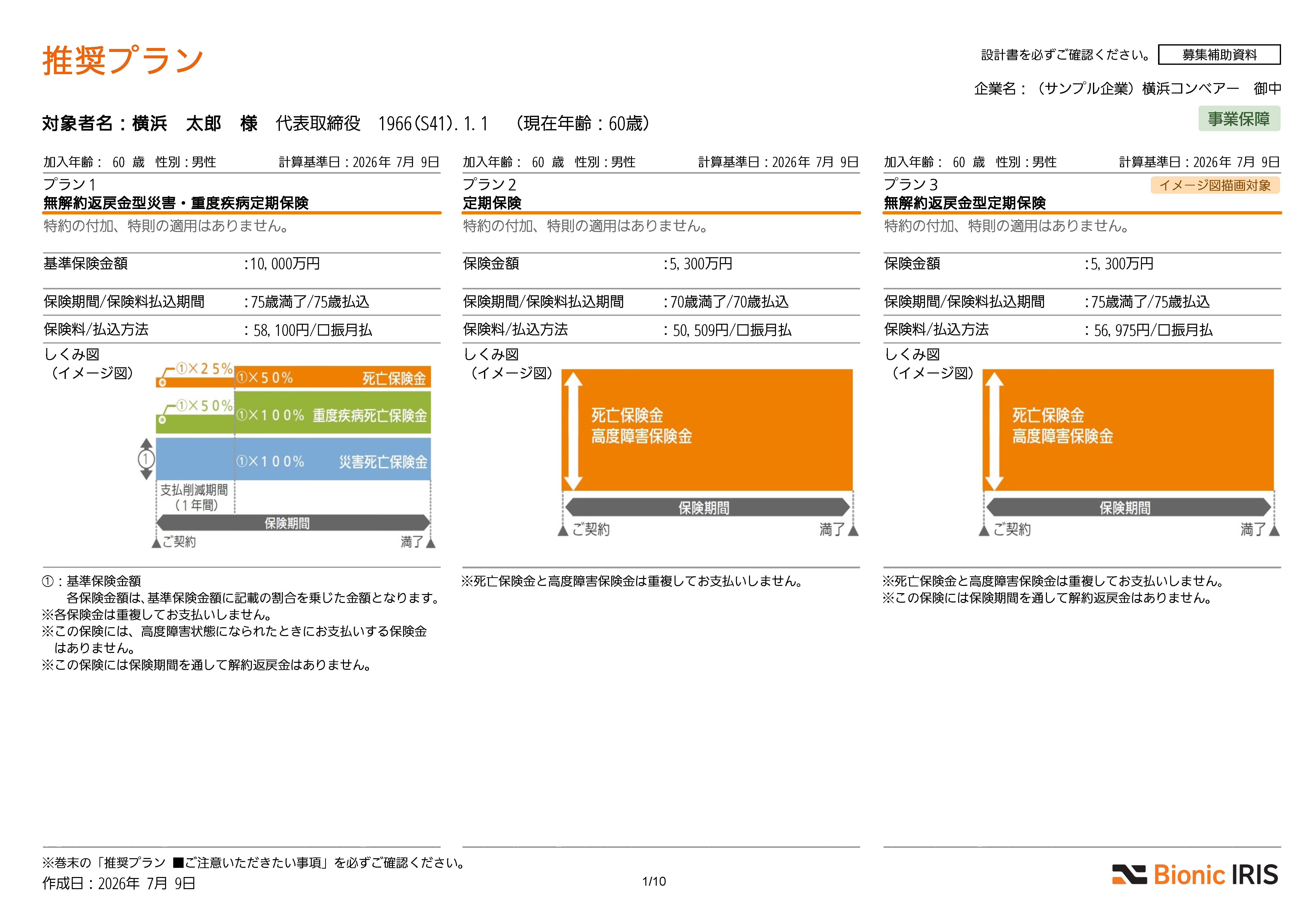
Task: Click the Bionic IRIS logo
Action: point(1195,875)
